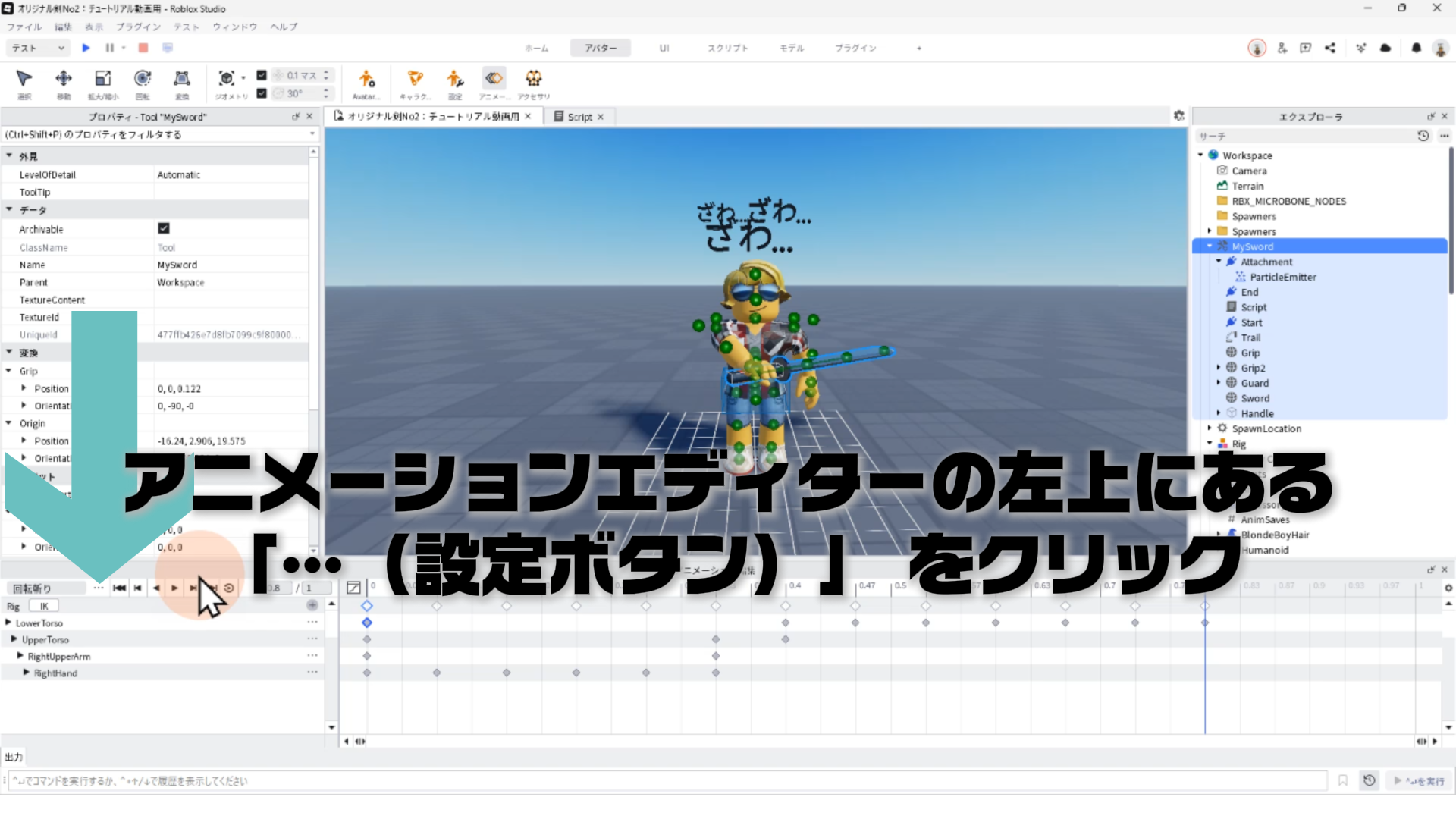This screenshot has width=1456, height=819.
Task: Select the Move tool in toolbar
Action: (x=64, y=79)
